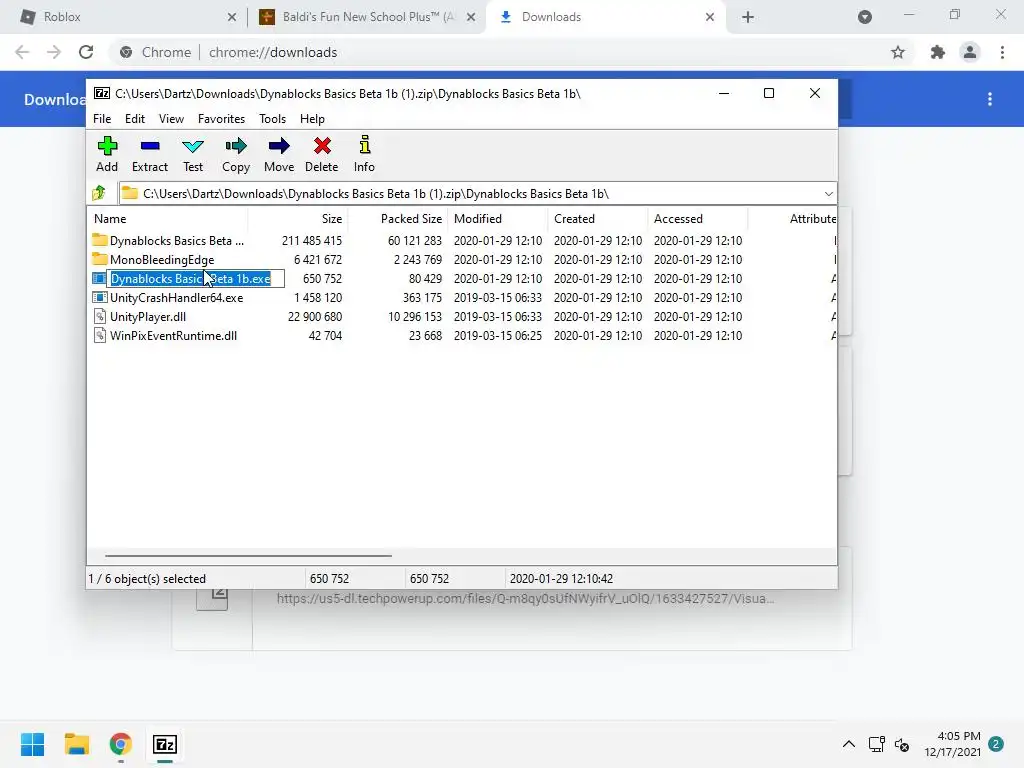Sort by Accessed column header
This screenshot has height=768, width=1024.
coord(697,219)
